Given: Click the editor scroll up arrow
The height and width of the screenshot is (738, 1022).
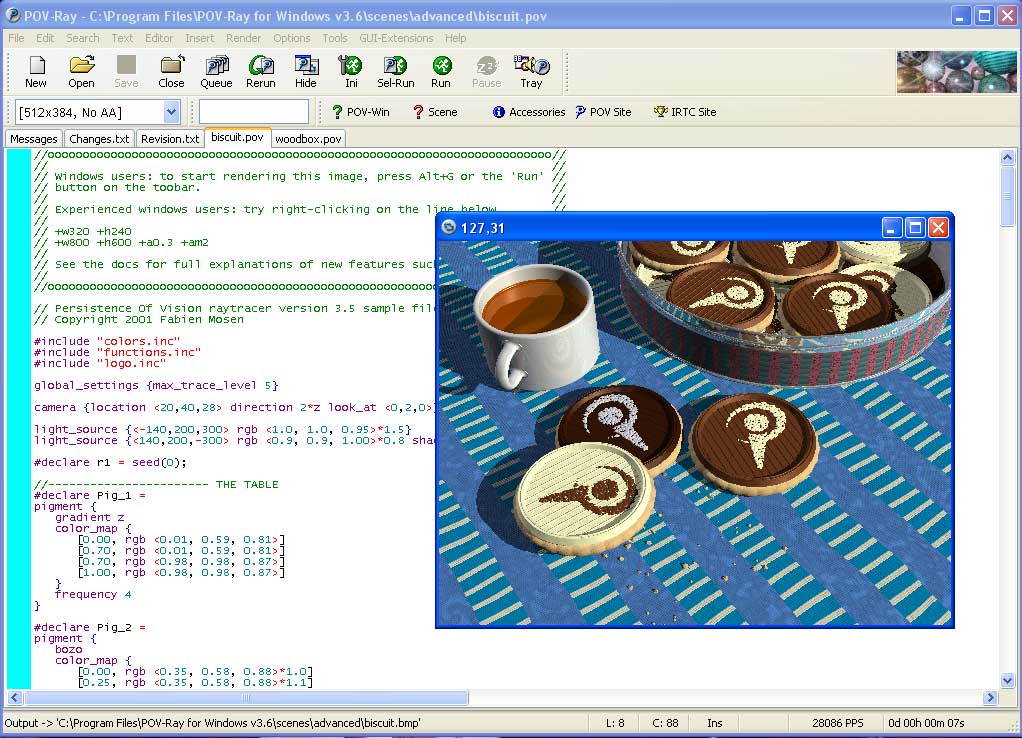Looking at the screenshot, I should coord(1007,157).
